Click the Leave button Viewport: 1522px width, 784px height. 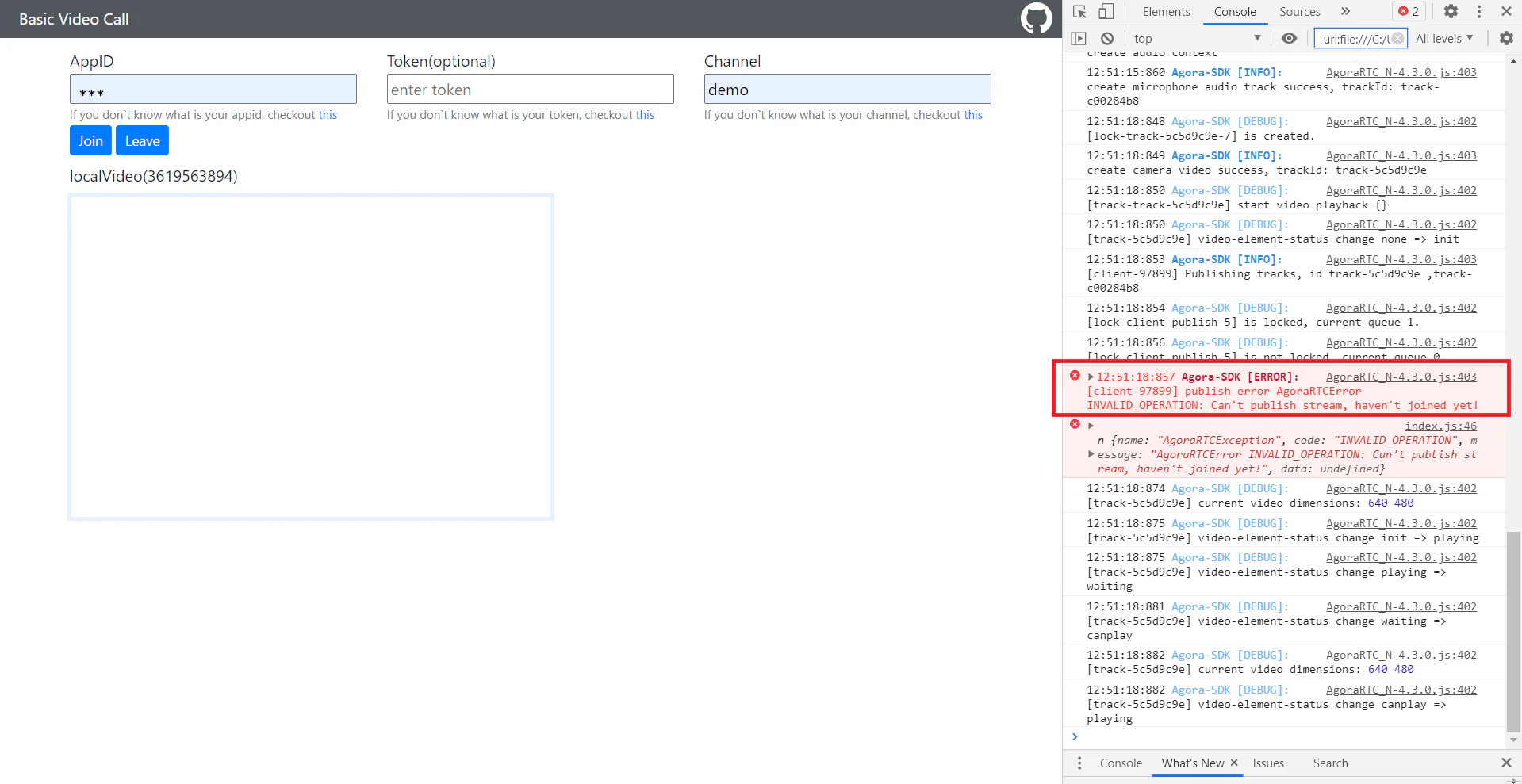142,140
